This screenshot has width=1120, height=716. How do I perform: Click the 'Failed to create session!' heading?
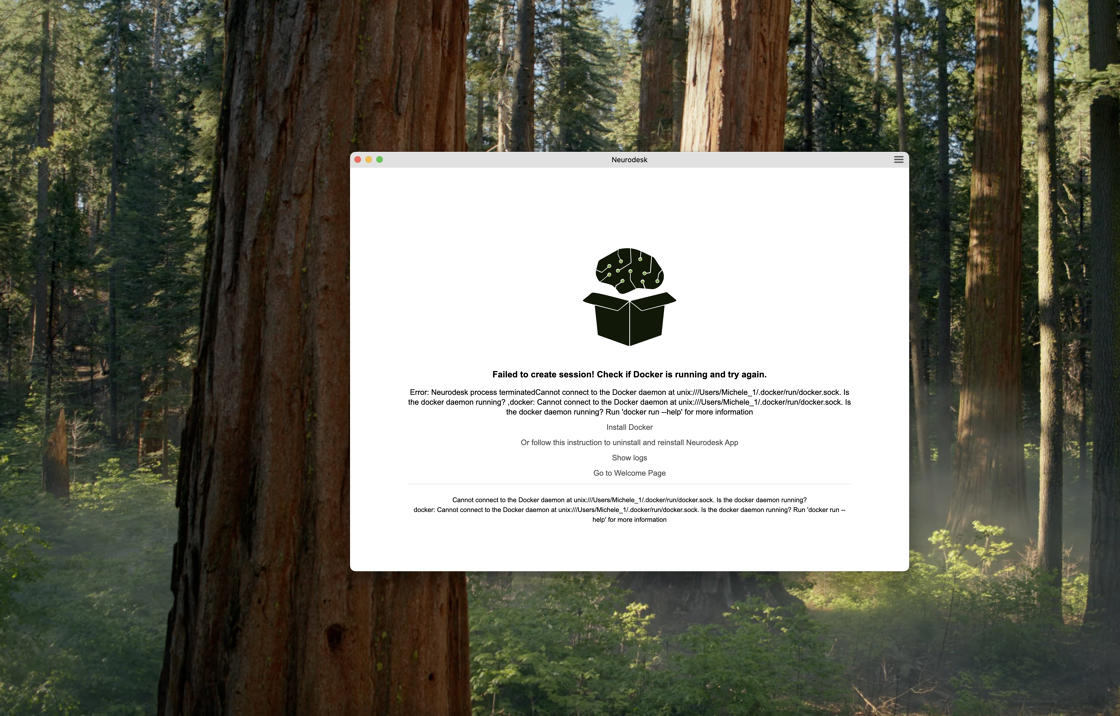click(x=629, y=374)
